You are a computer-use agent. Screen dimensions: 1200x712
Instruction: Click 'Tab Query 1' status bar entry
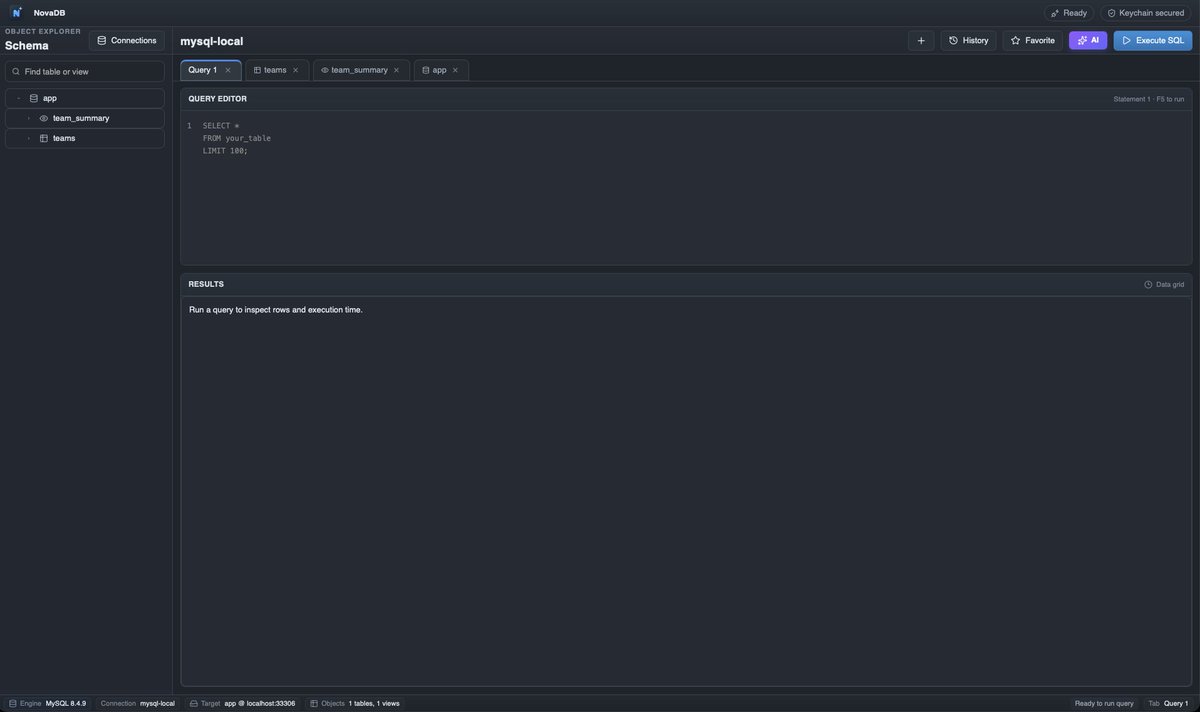pyautogui.click(x=1169, y=703)
